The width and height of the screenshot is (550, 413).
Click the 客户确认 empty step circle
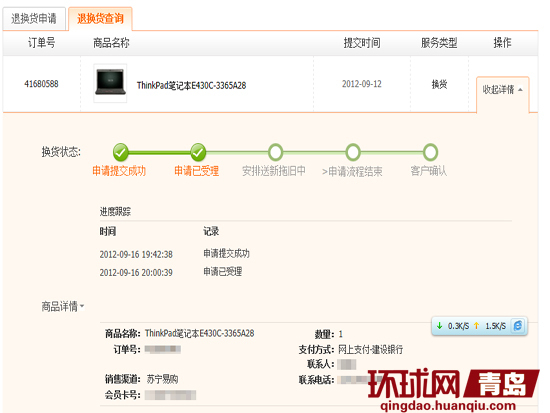tap(430, 152)
